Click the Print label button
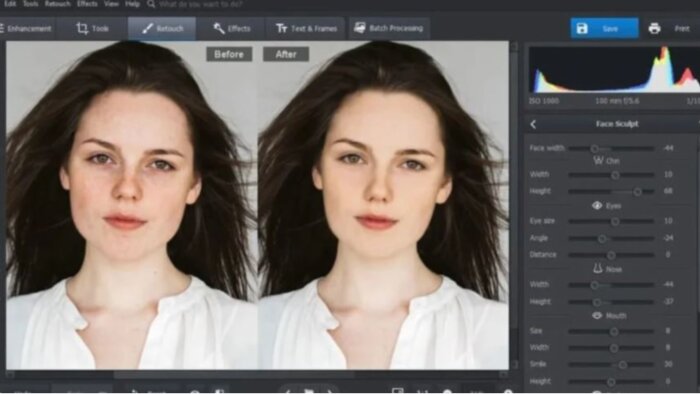This screenshot has width=700, height=394. pos(682,29)
